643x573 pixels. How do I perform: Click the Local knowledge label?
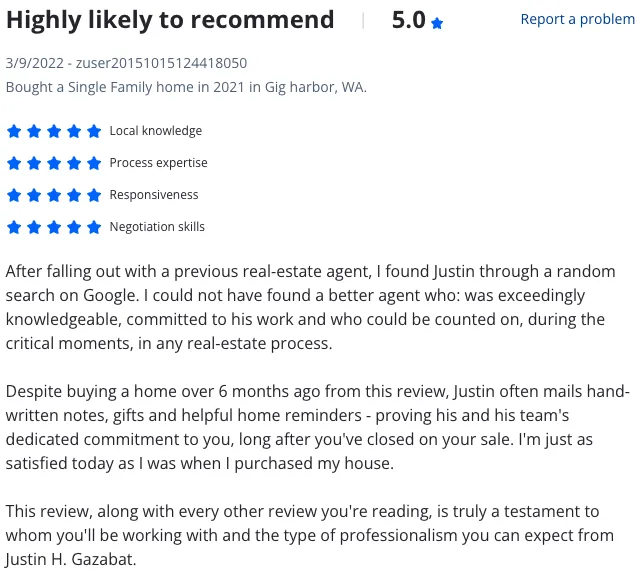click(155, 131)
